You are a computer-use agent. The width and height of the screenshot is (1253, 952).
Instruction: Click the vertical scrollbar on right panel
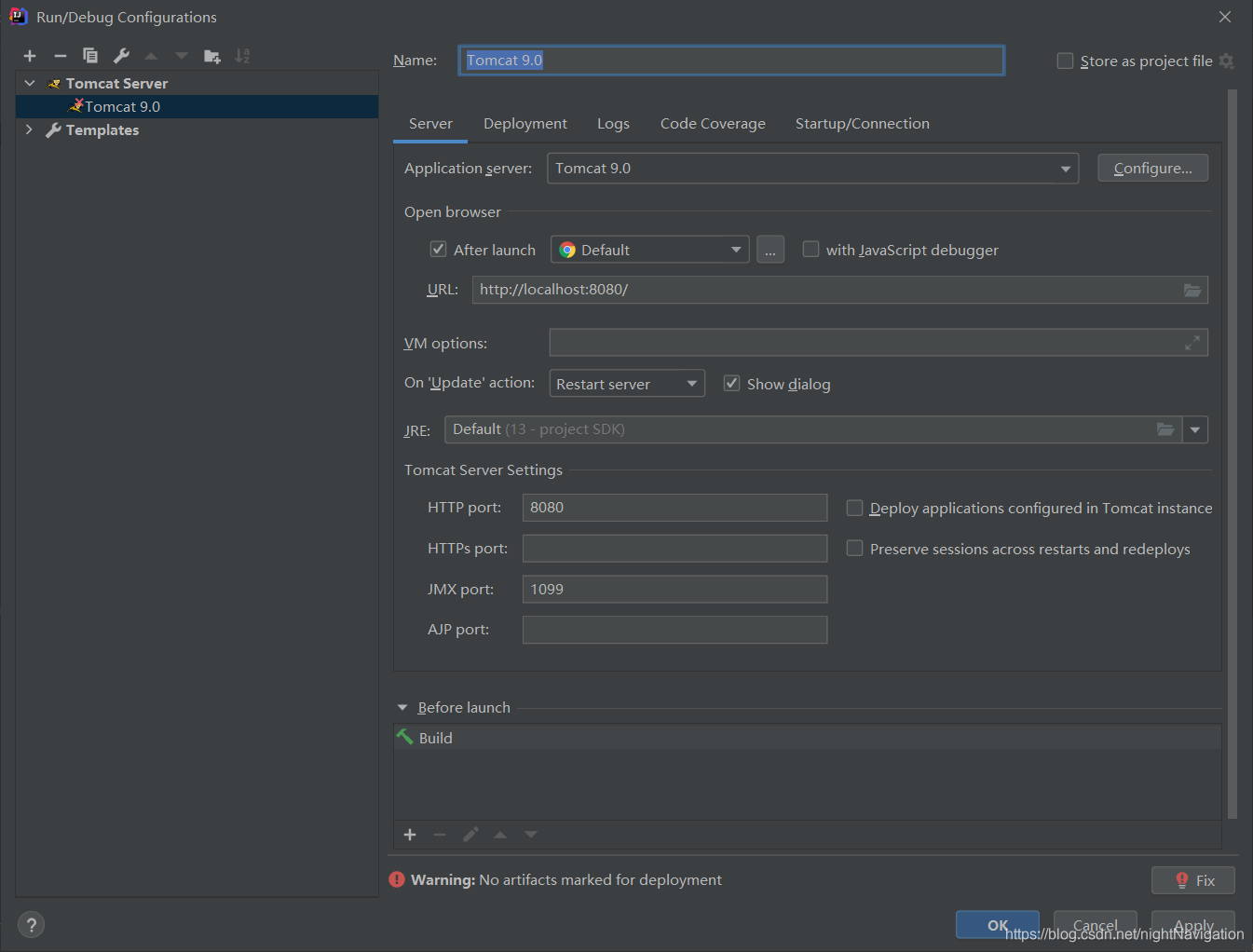click(x=1233, y=454)
